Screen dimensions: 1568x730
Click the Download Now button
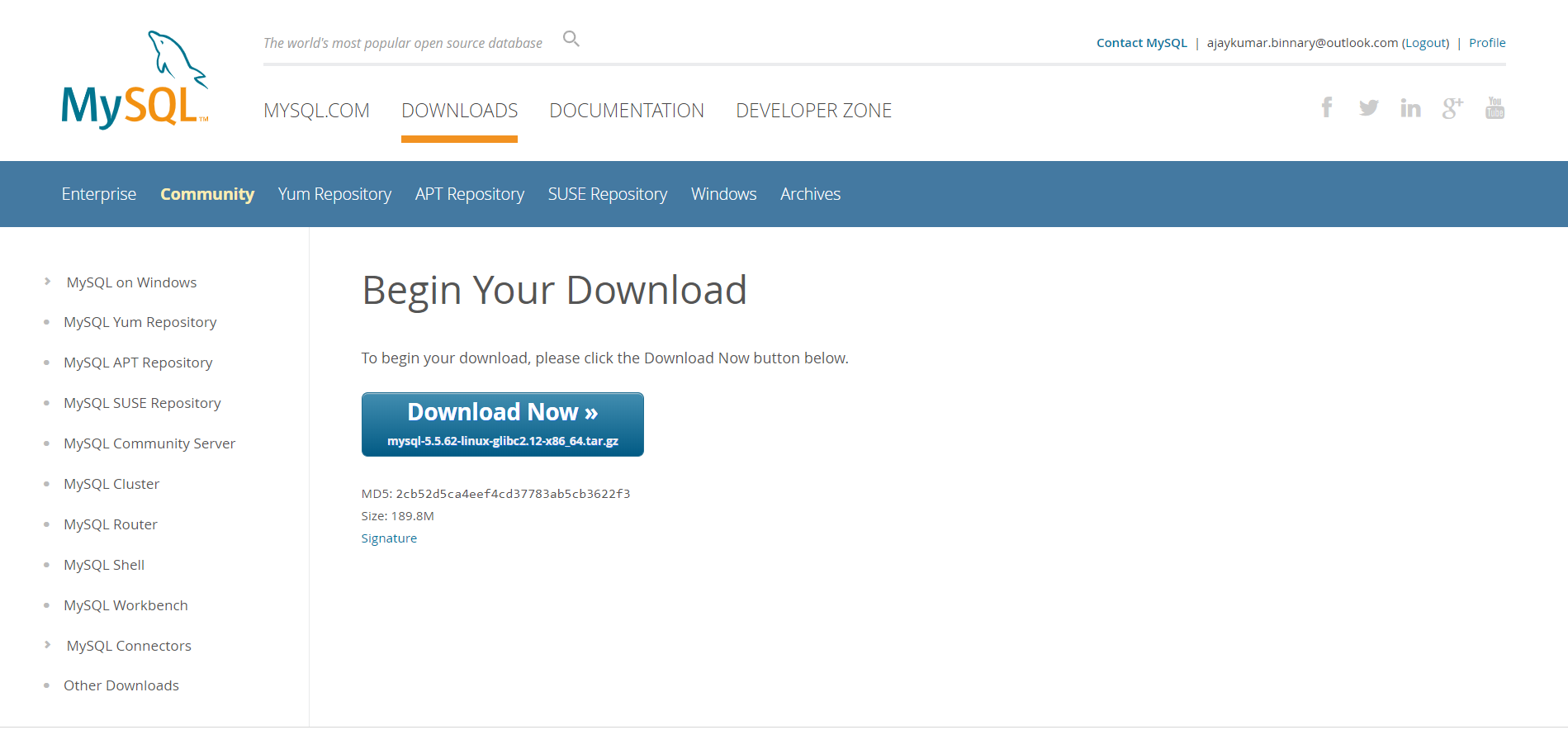(x=503, y=424)
